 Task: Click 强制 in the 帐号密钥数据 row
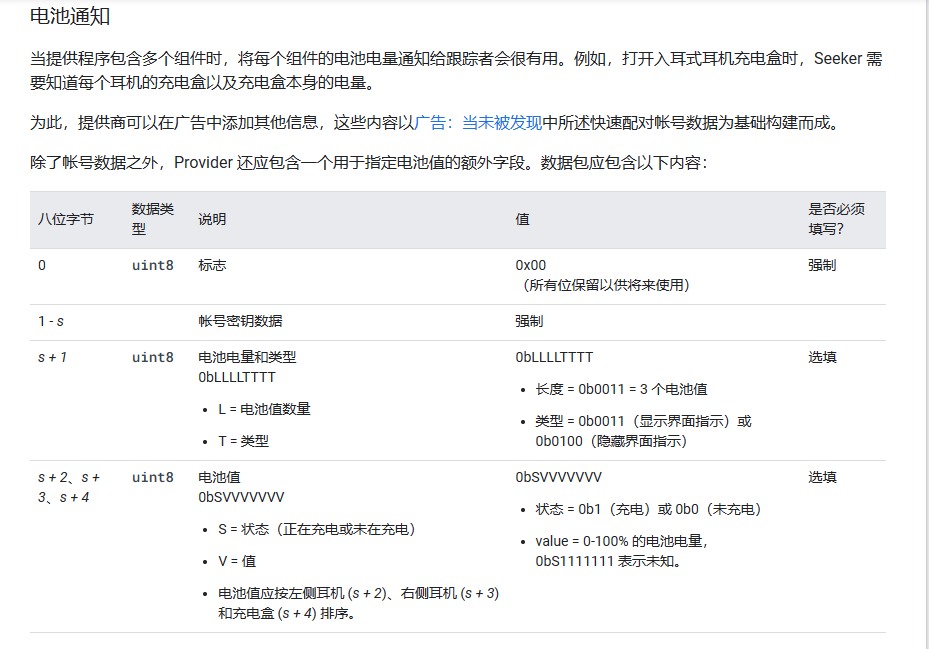529,321
